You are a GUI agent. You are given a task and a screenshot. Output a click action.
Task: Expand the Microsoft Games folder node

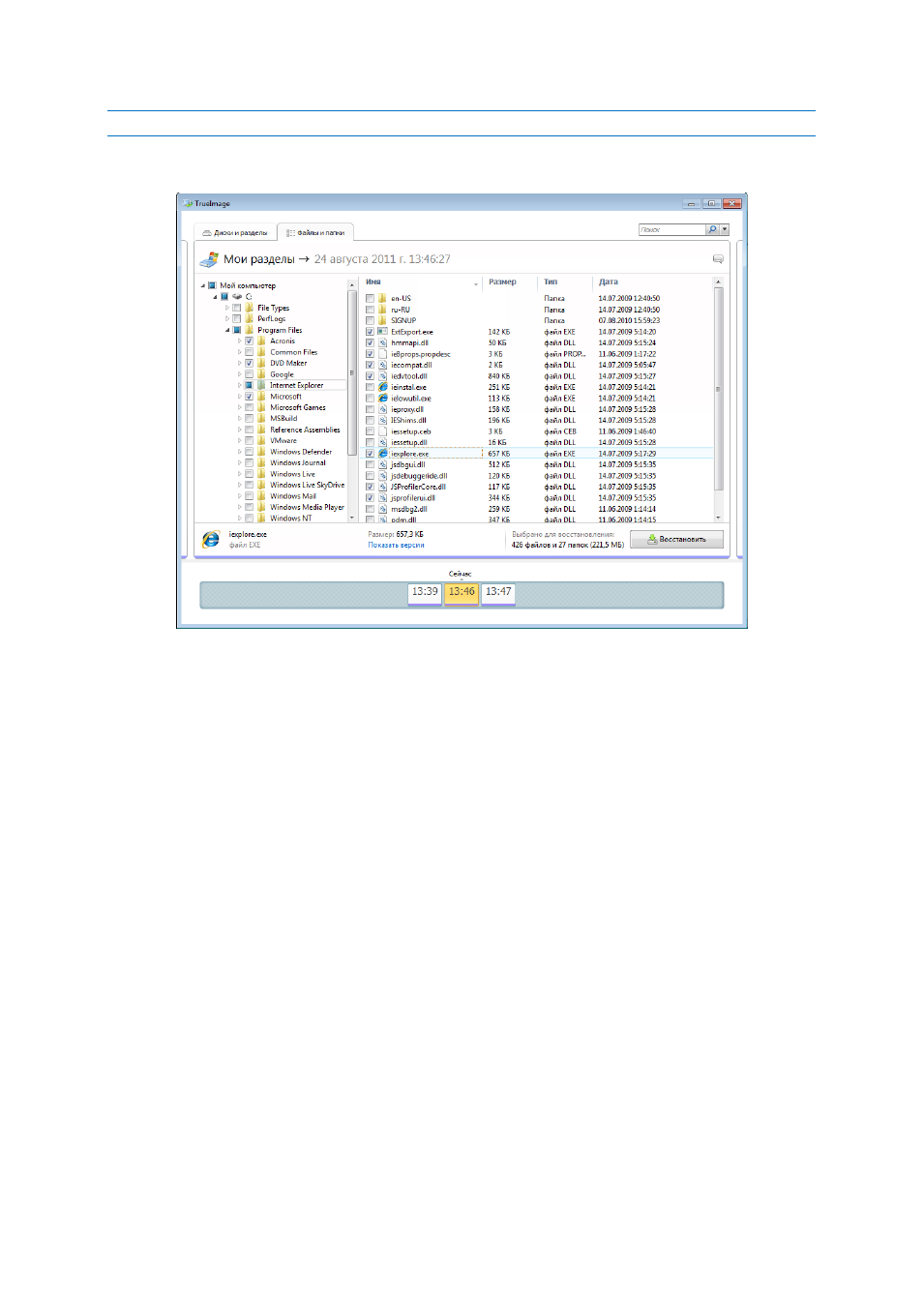coord(240,408)
